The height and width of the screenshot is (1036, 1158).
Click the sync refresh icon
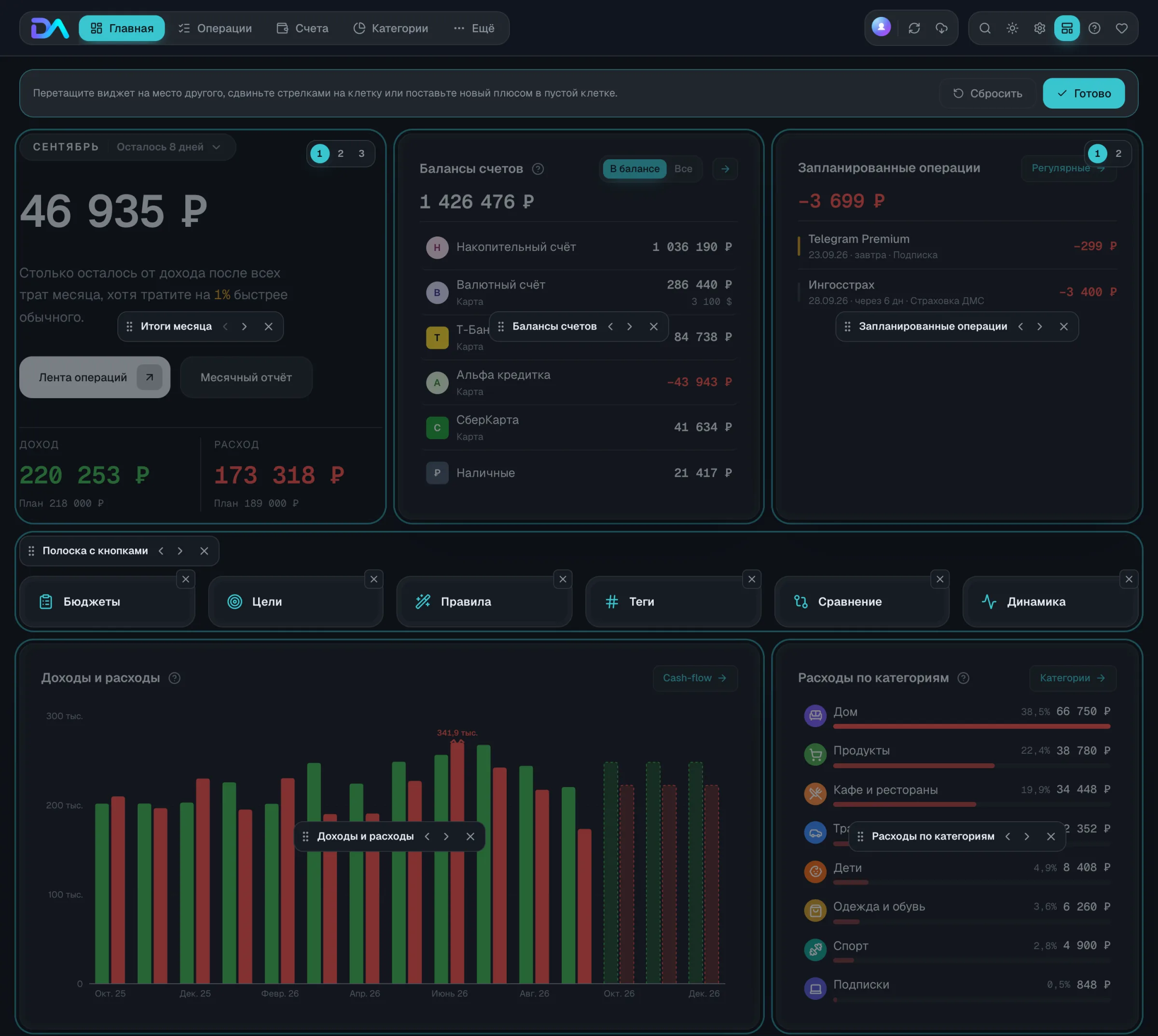click(x=914, y=28)
